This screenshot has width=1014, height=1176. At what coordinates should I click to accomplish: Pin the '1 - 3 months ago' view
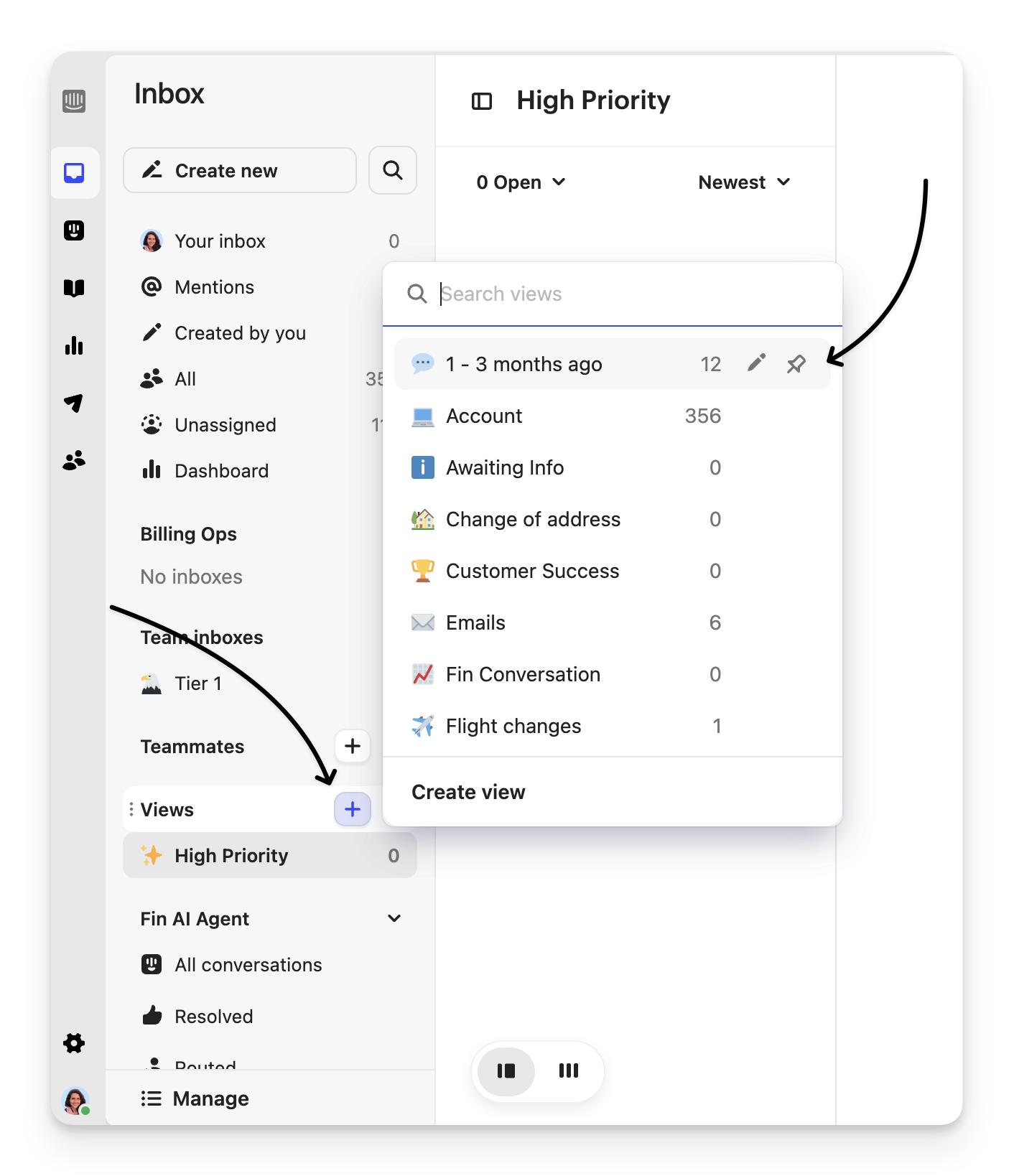796,364
